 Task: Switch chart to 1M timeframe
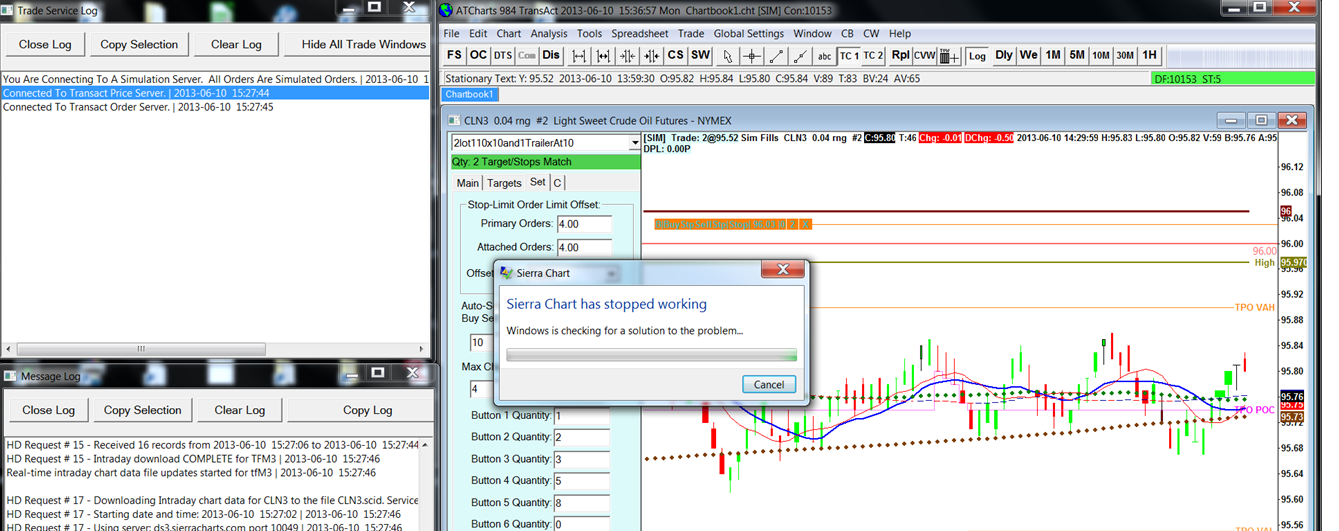1052,55
